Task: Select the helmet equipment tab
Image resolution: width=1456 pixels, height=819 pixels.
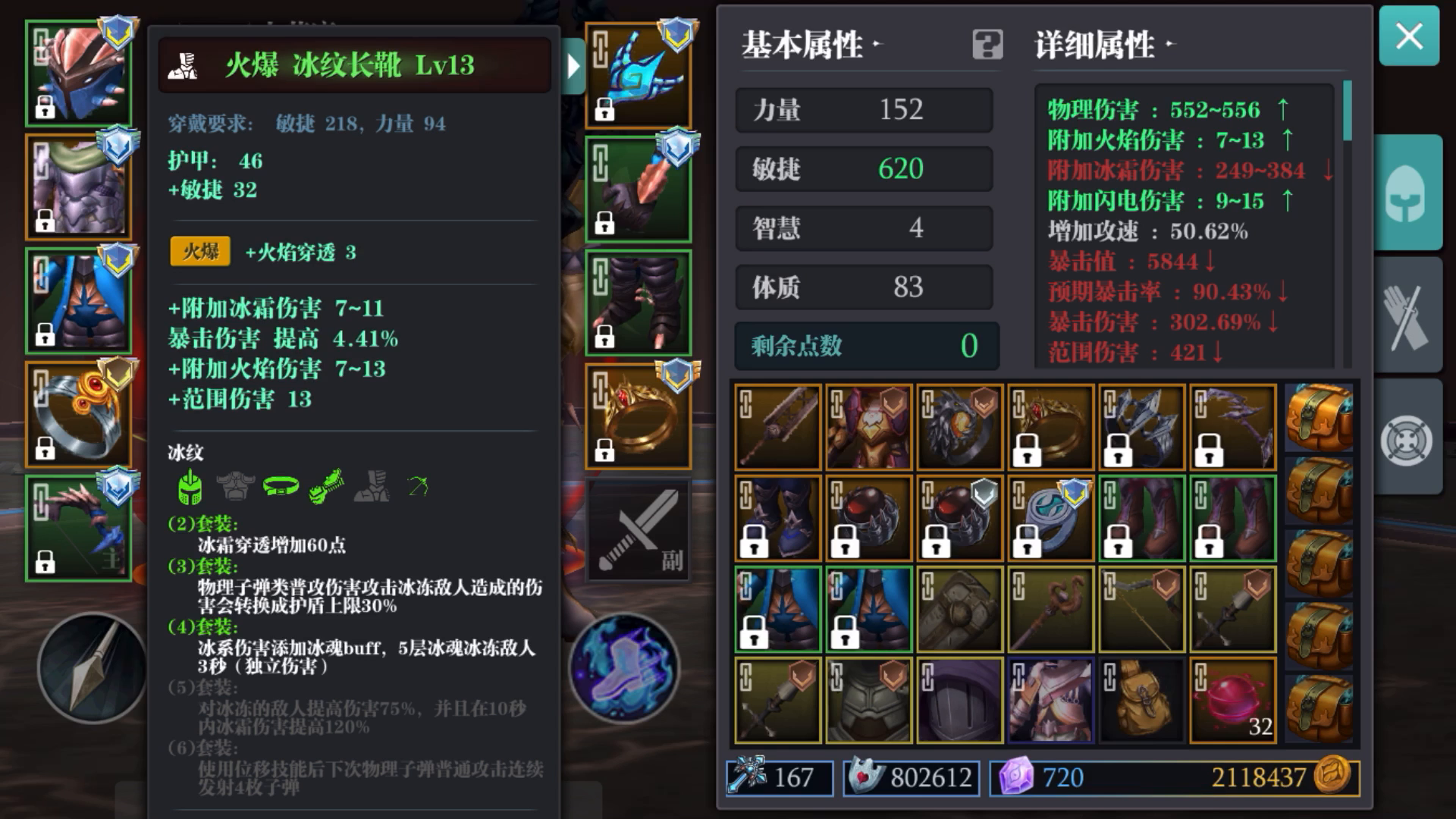Action: [x=1409, y=193]
